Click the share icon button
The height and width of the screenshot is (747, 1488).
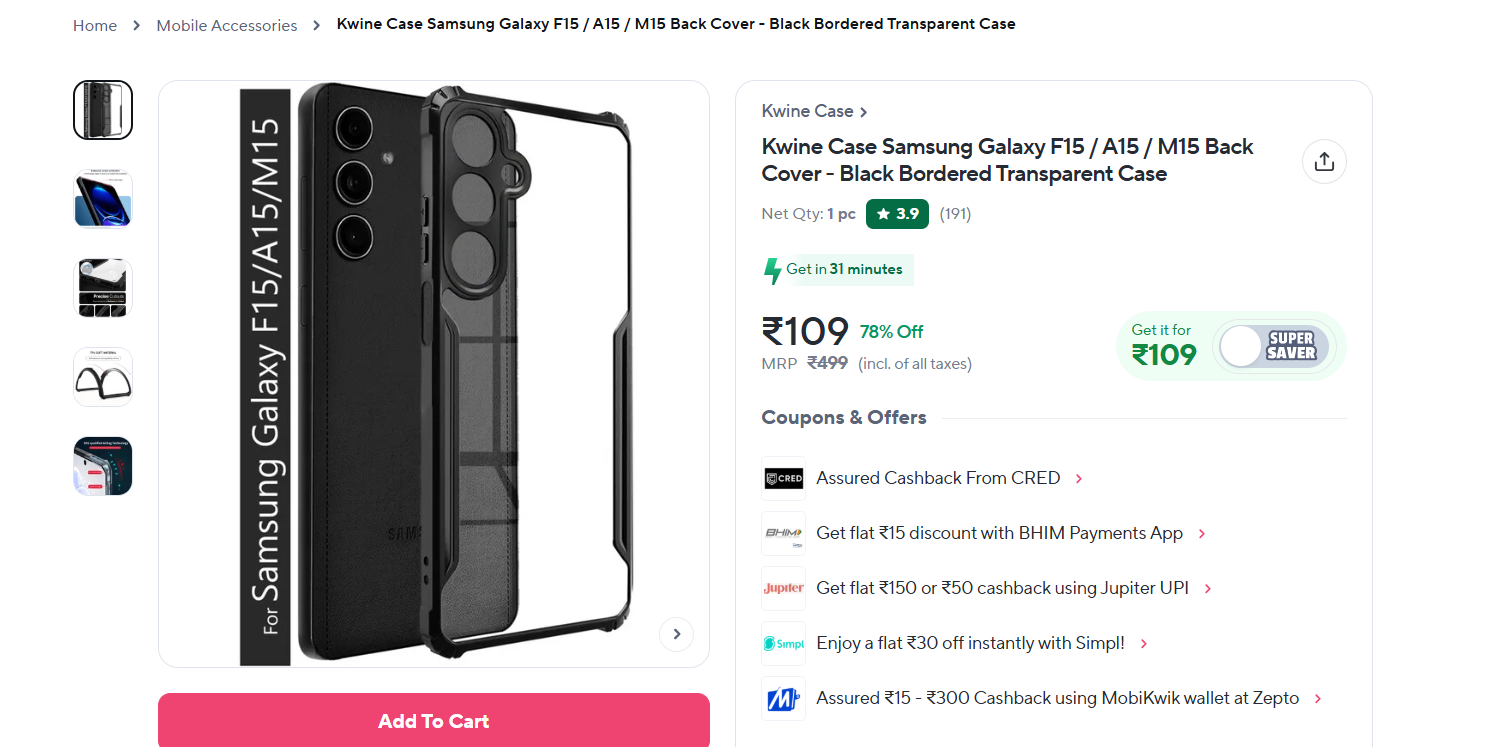[x=1324, y=162]
